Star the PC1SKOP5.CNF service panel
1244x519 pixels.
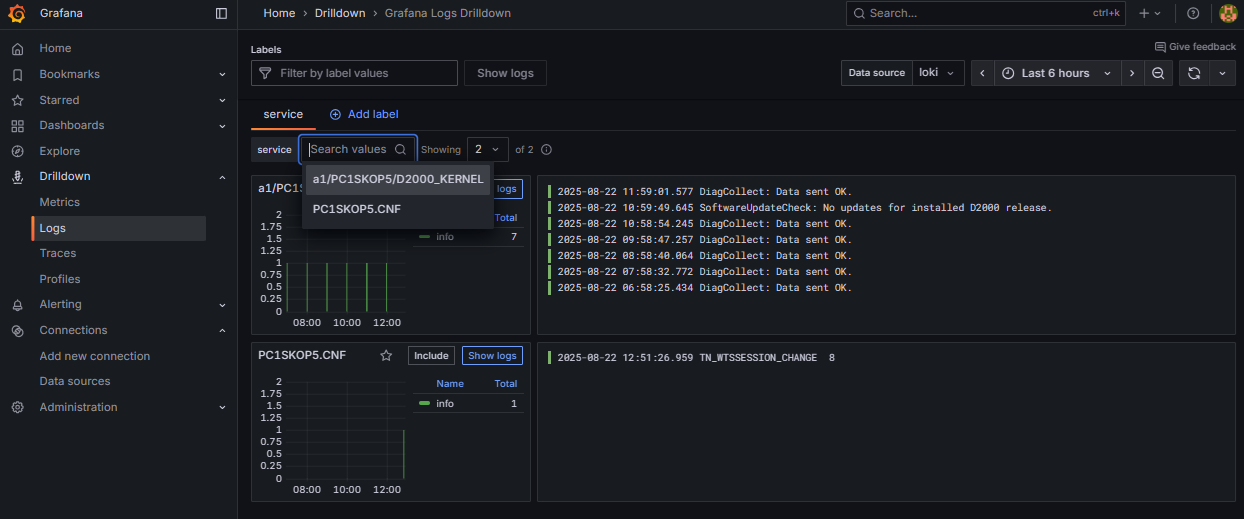pyautogui.click(x=386, y=356)
